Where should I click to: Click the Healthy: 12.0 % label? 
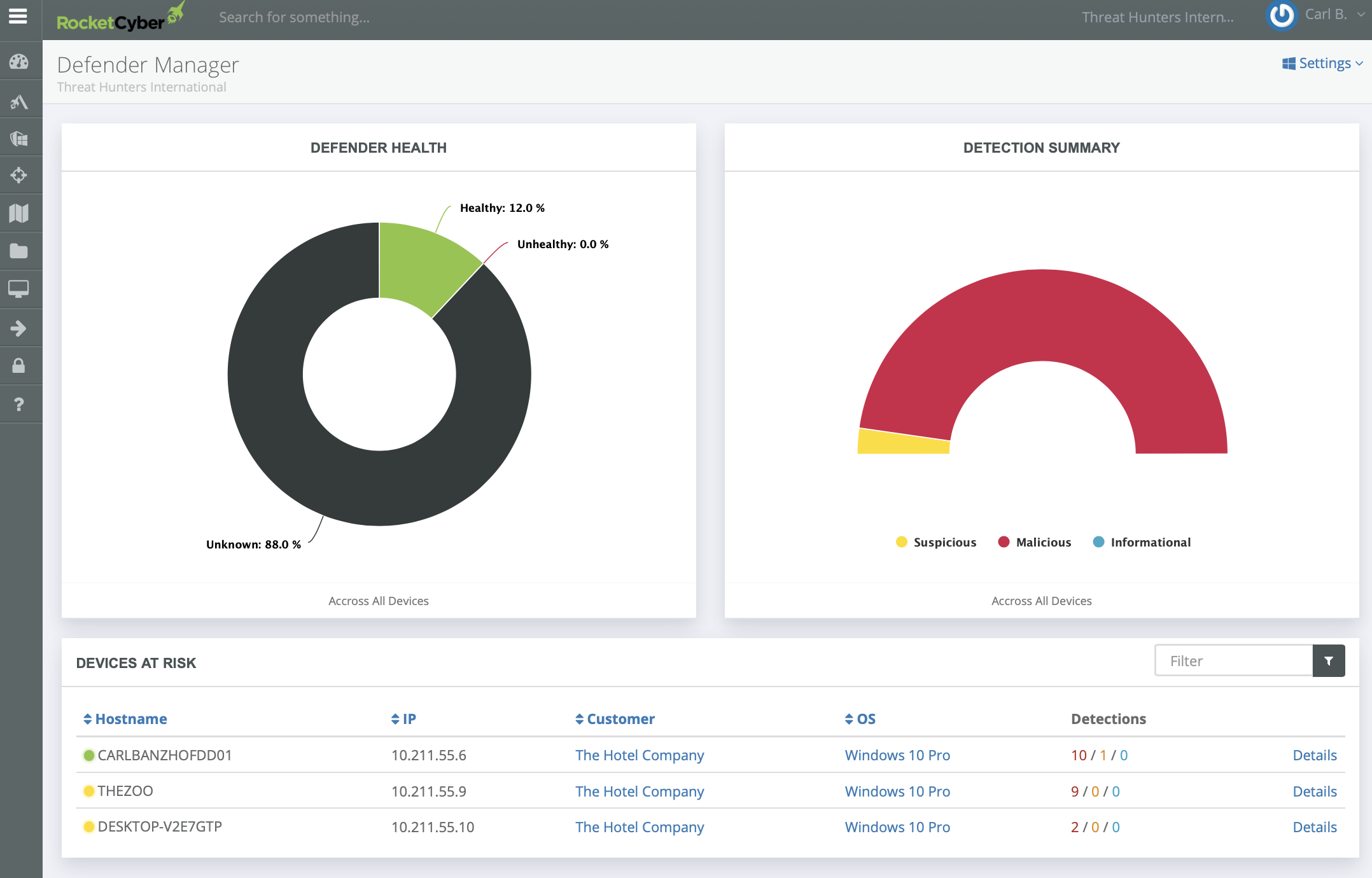click(502, 208)
